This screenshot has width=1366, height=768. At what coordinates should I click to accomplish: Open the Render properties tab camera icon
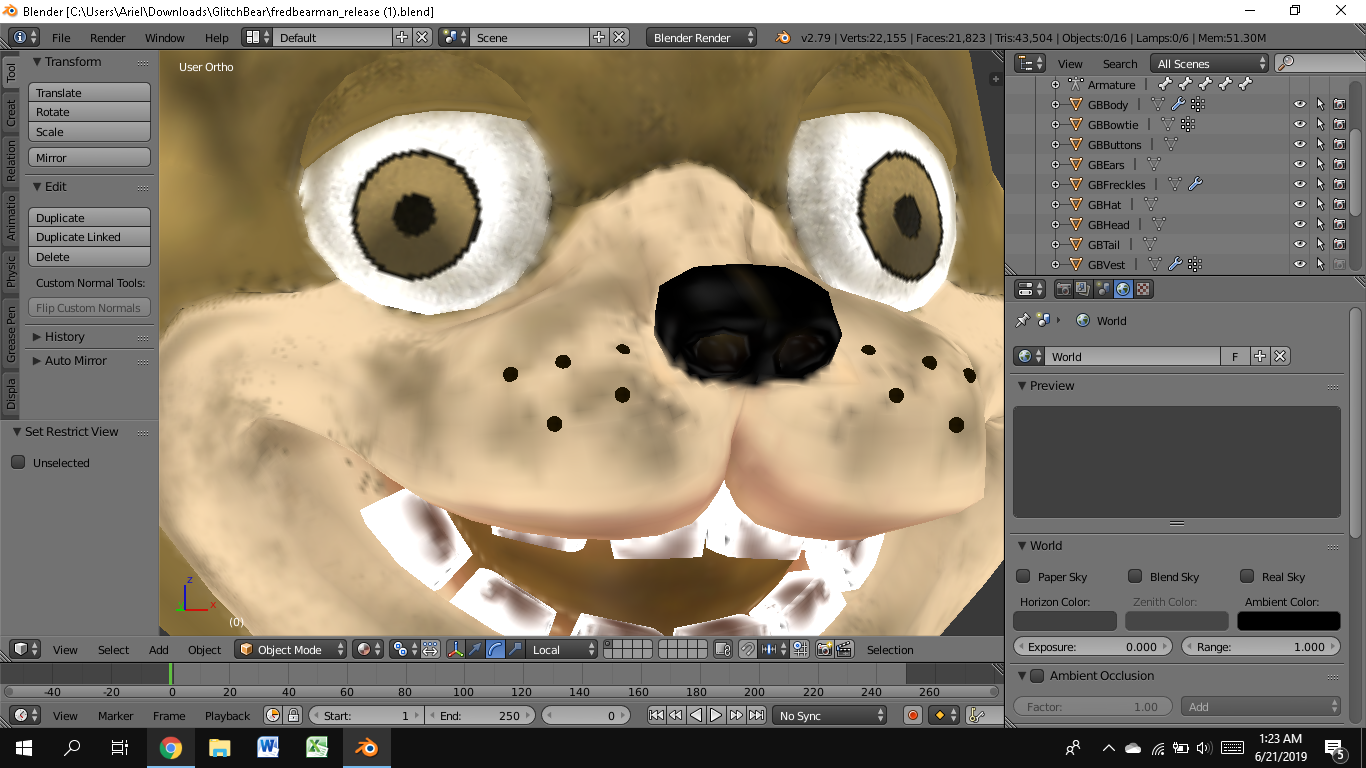1064,289
